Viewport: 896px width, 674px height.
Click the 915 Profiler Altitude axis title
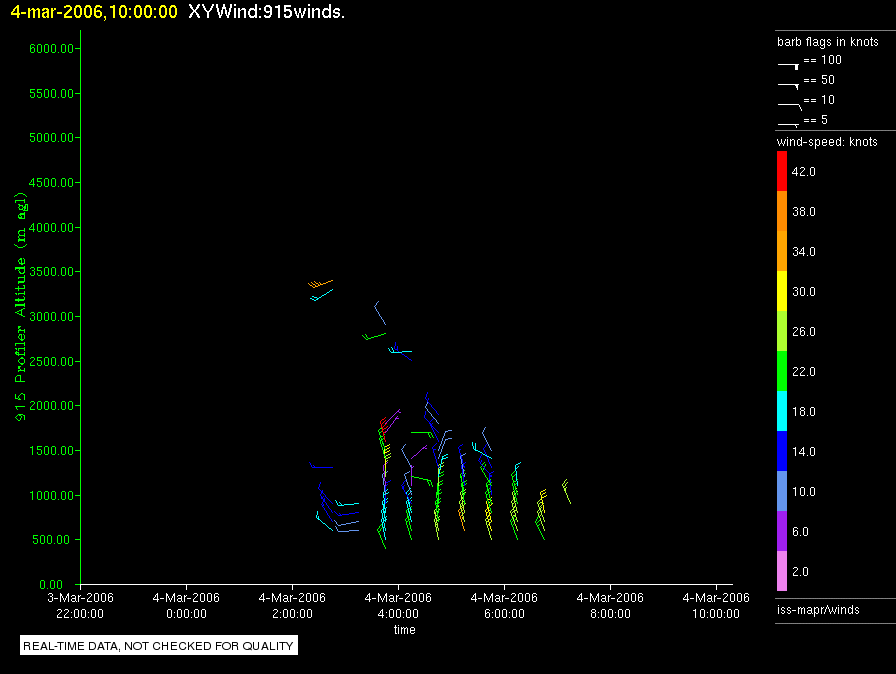pos(21,307)
